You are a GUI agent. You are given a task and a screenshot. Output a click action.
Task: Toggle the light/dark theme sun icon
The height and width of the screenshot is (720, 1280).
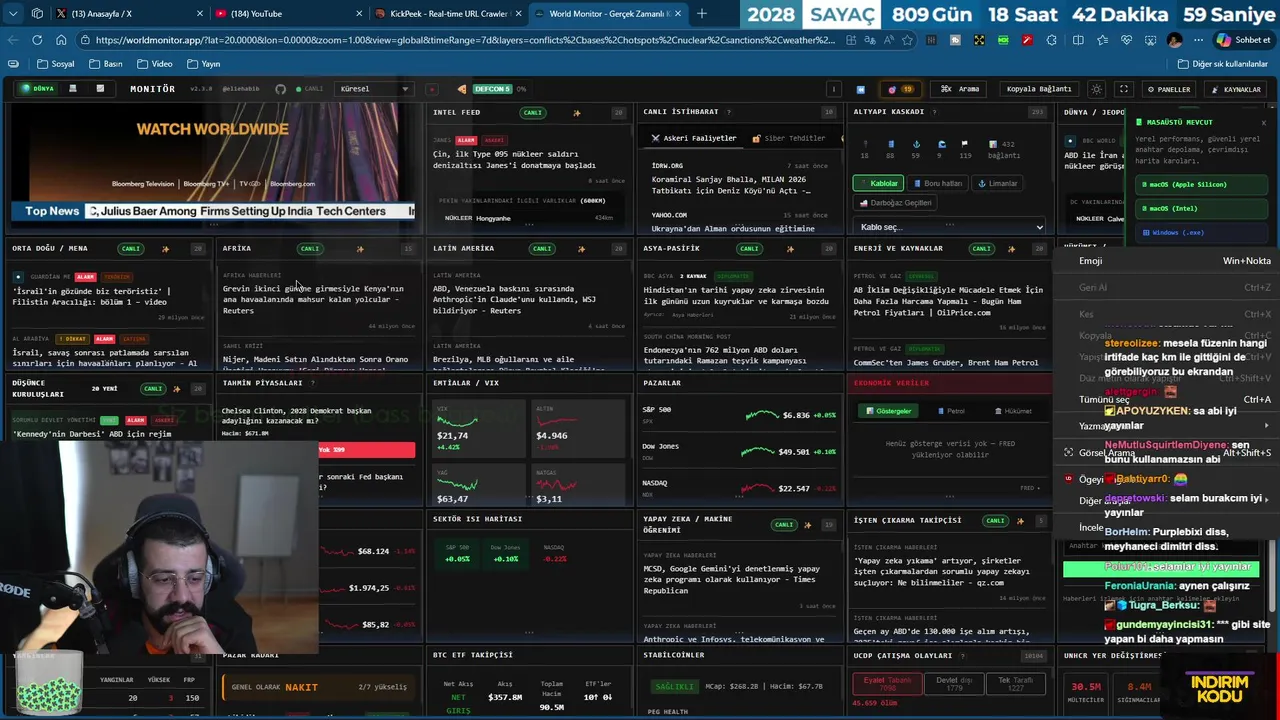tap(1097, 89)
